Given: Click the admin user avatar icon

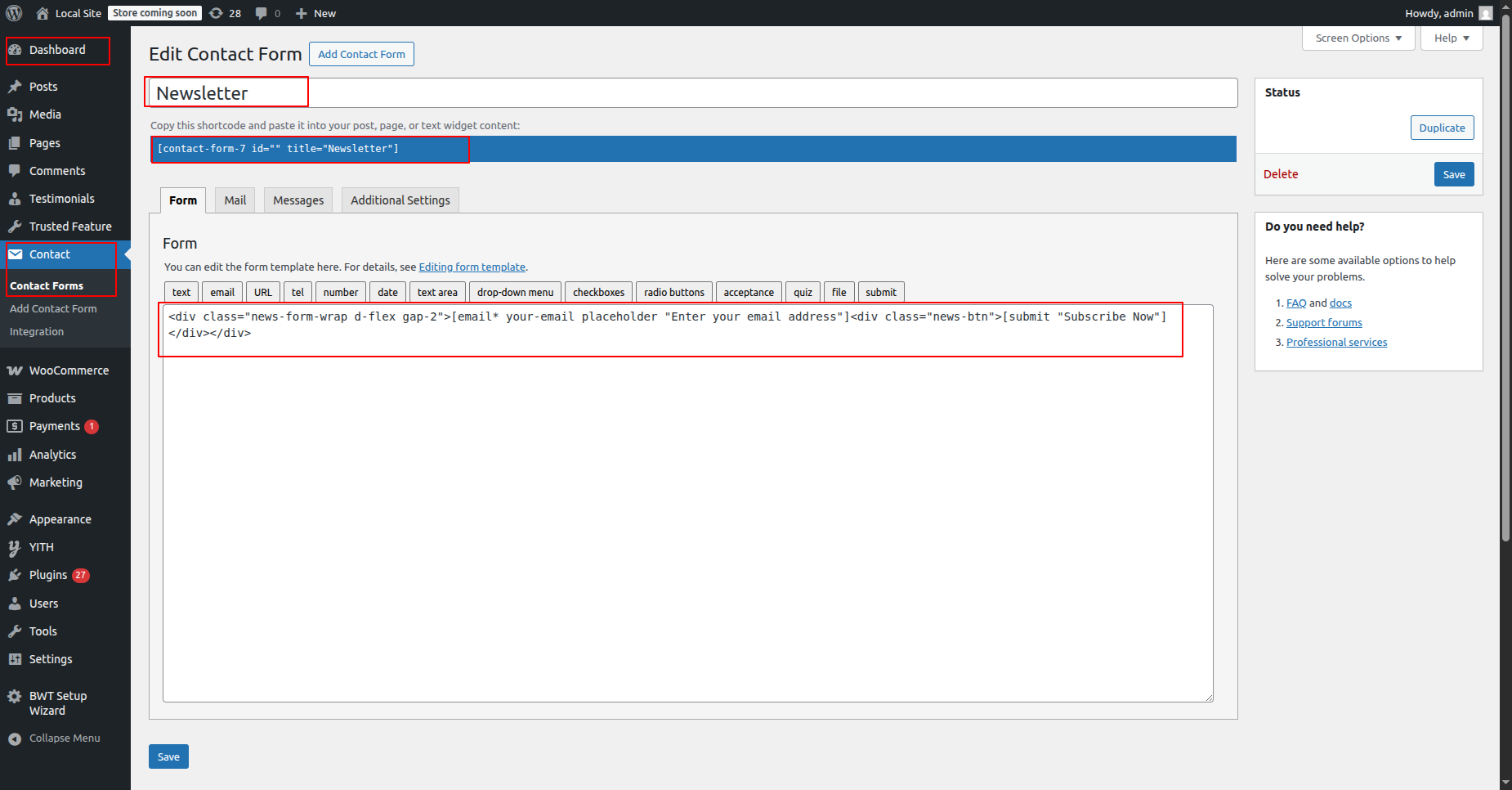Looking at the screenshot, I should click(x=1486, y=13).
